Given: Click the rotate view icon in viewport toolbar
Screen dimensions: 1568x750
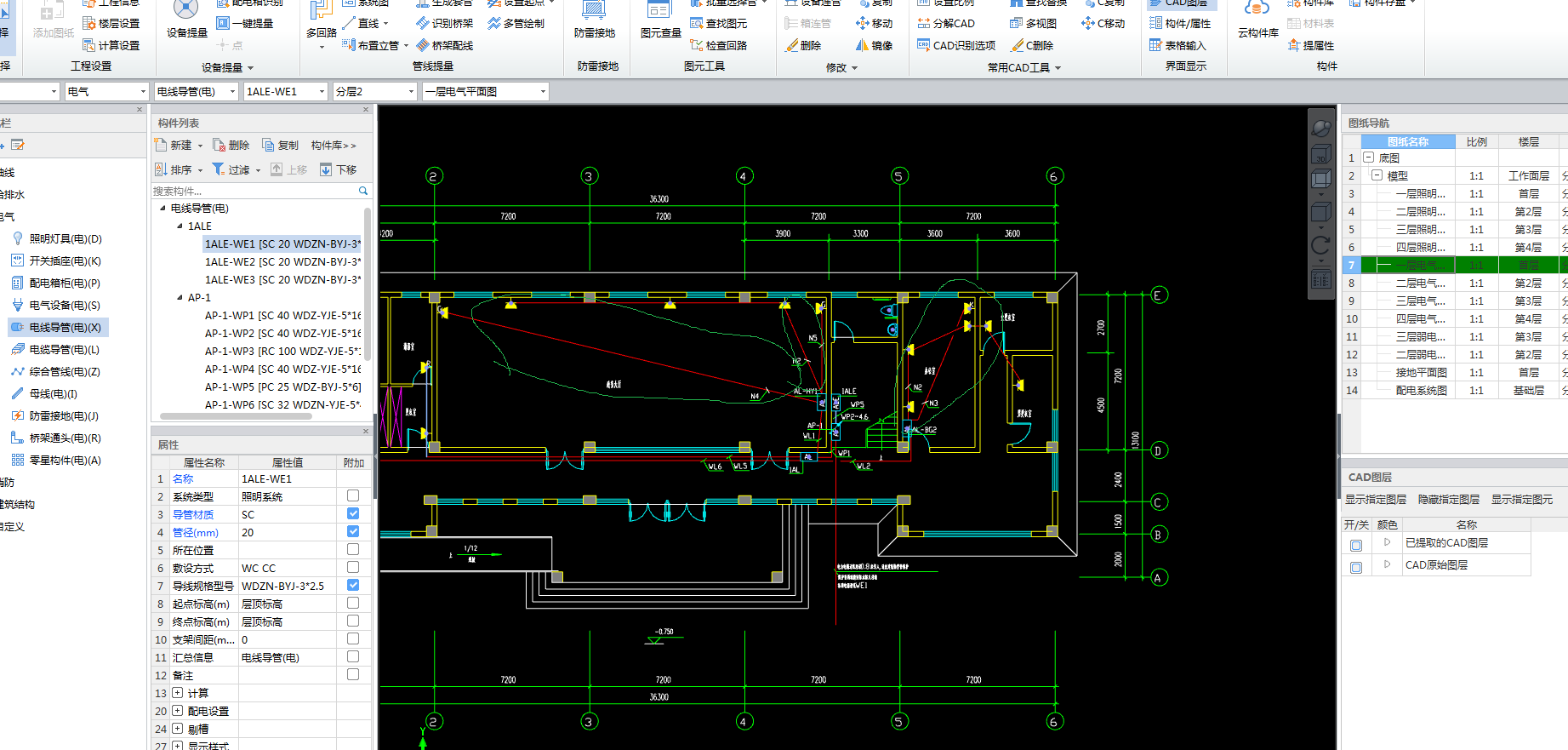Looking at the screenshot, I should (1320, 245).
